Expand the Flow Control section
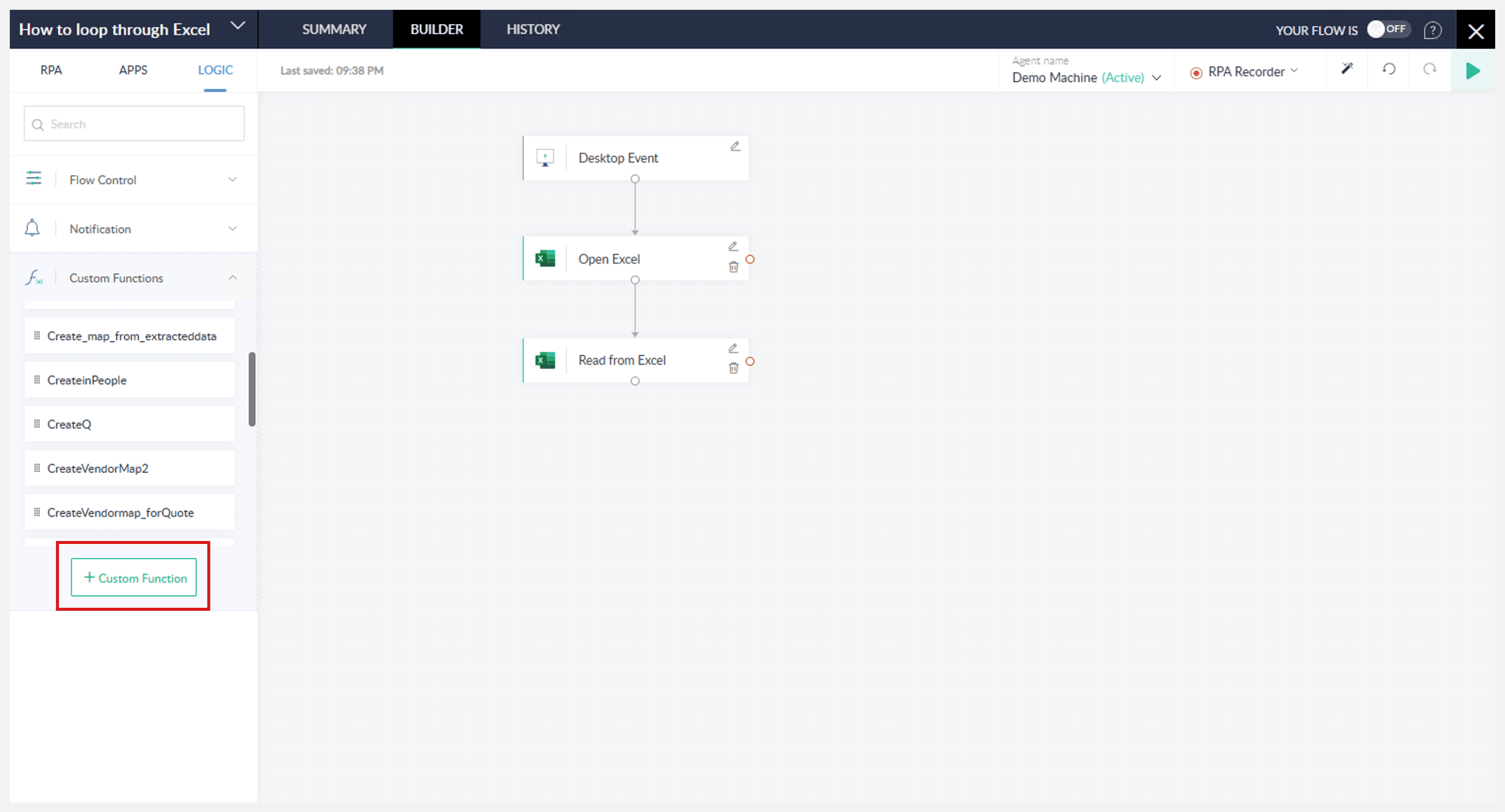1505x812 pixels. point(232,180)
